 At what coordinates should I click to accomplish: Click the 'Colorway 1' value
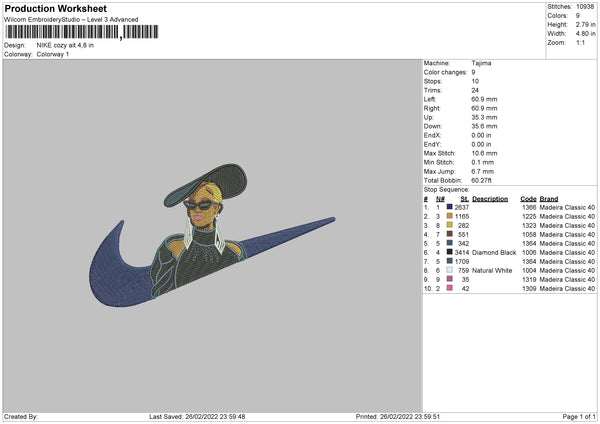tap(53, 54)
